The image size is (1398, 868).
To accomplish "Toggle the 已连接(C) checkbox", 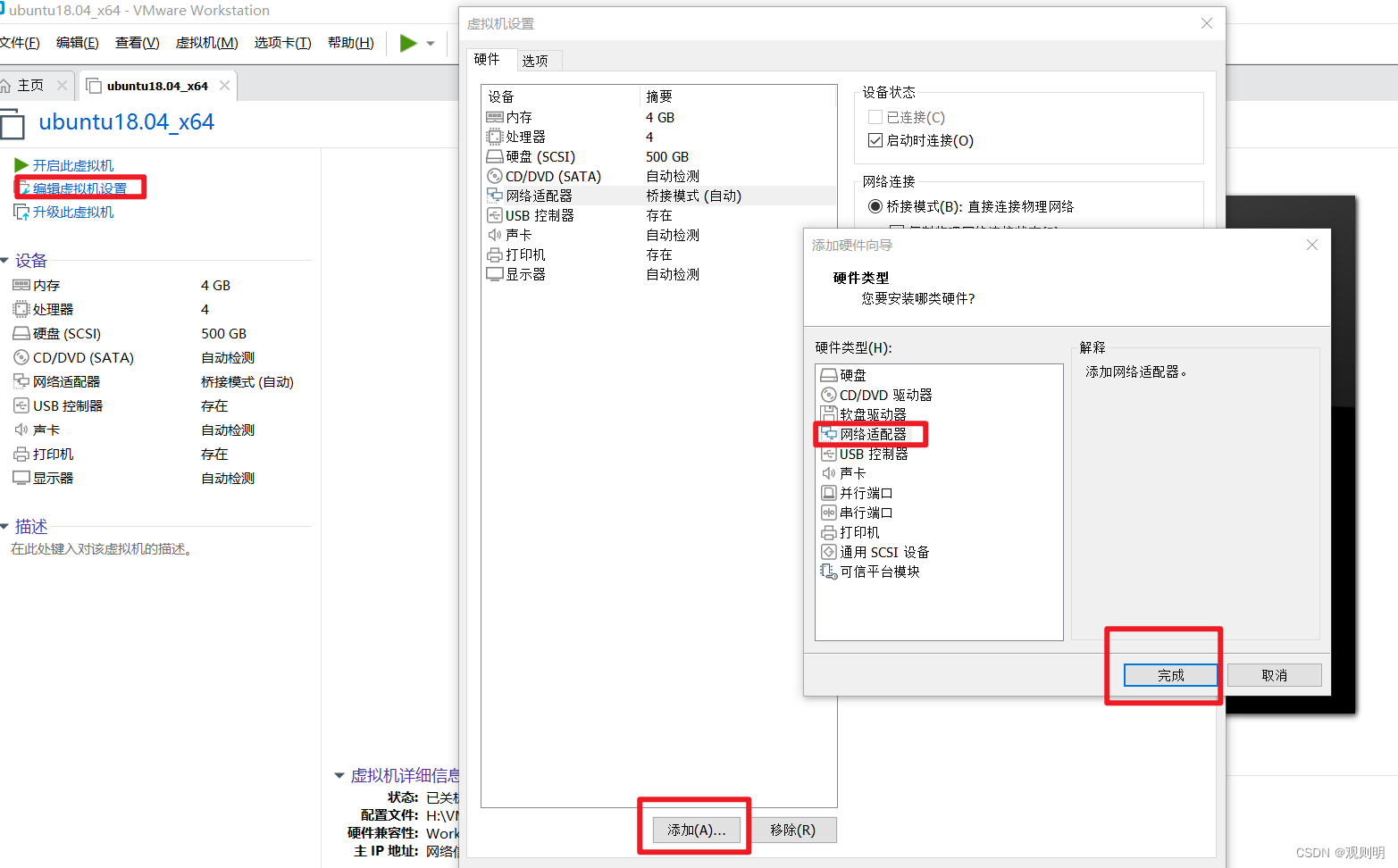I will click(875, 117).
